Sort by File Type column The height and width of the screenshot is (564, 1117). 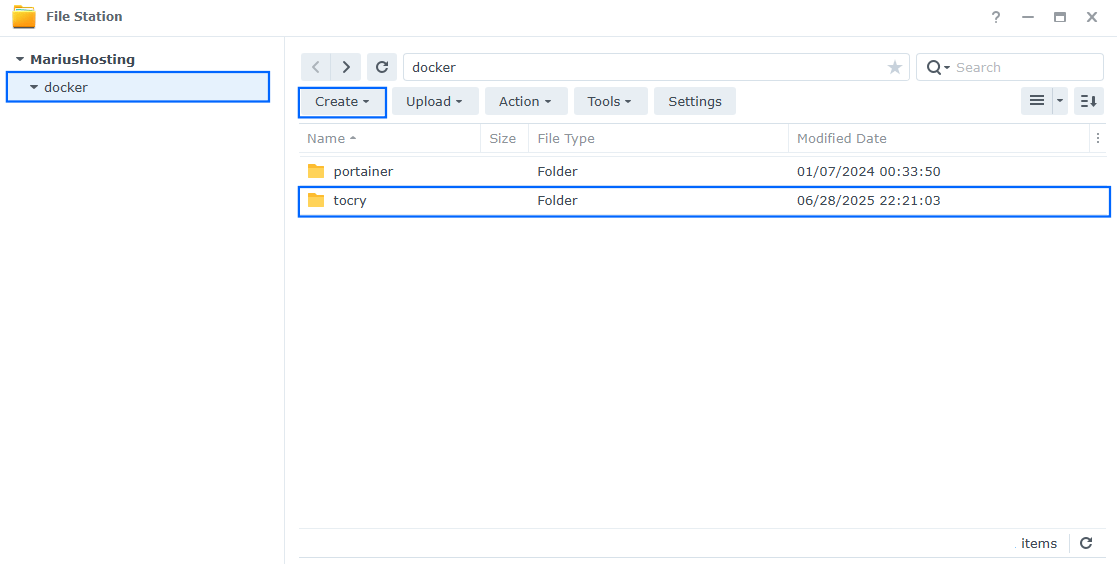(658, 138)
